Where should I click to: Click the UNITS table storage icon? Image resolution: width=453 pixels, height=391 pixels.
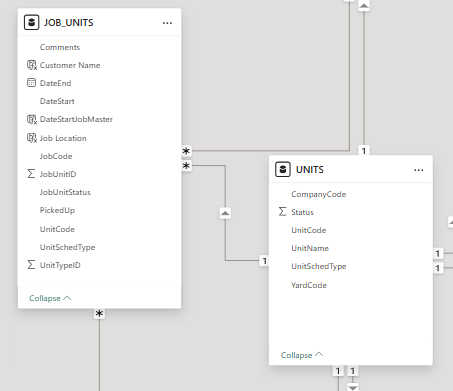(283, 169)
